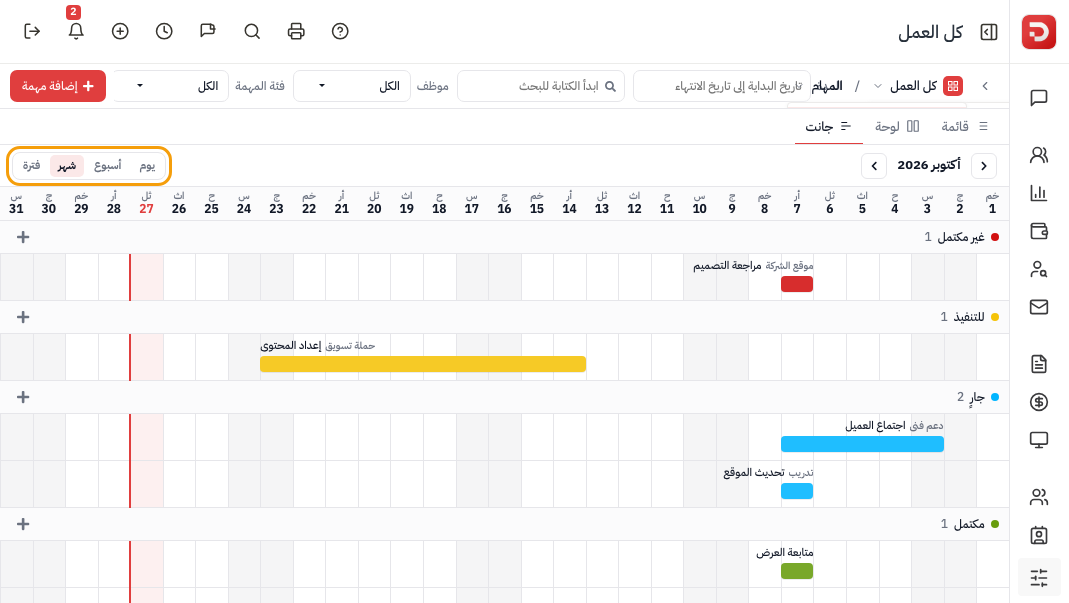This screenshot has height=603, width=1069.
Task: Click the logout icon
Action: point(32,31)
